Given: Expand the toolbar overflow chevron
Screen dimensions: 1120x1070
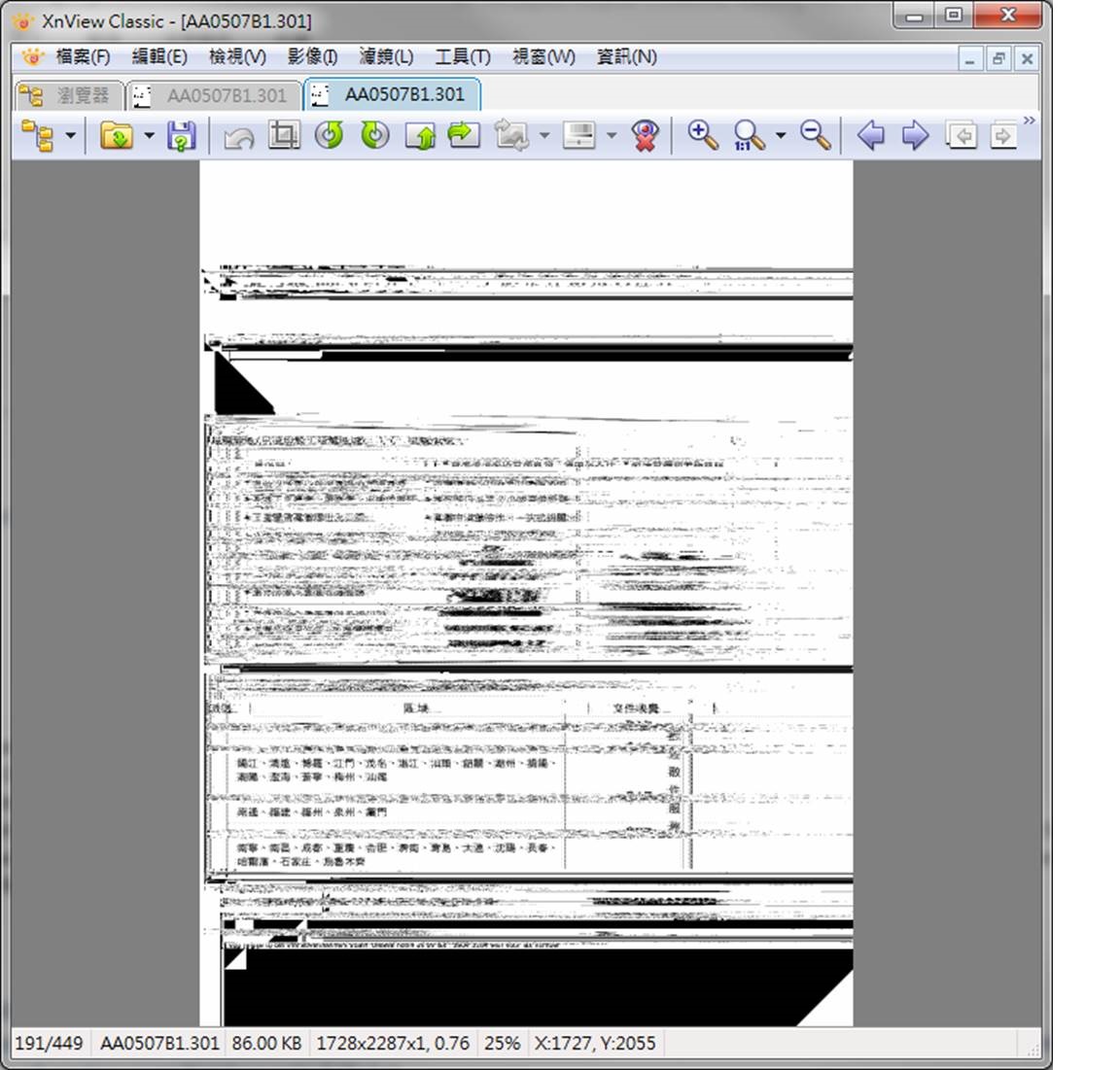Looking at the screenshot, I should tap(1030, 121).
